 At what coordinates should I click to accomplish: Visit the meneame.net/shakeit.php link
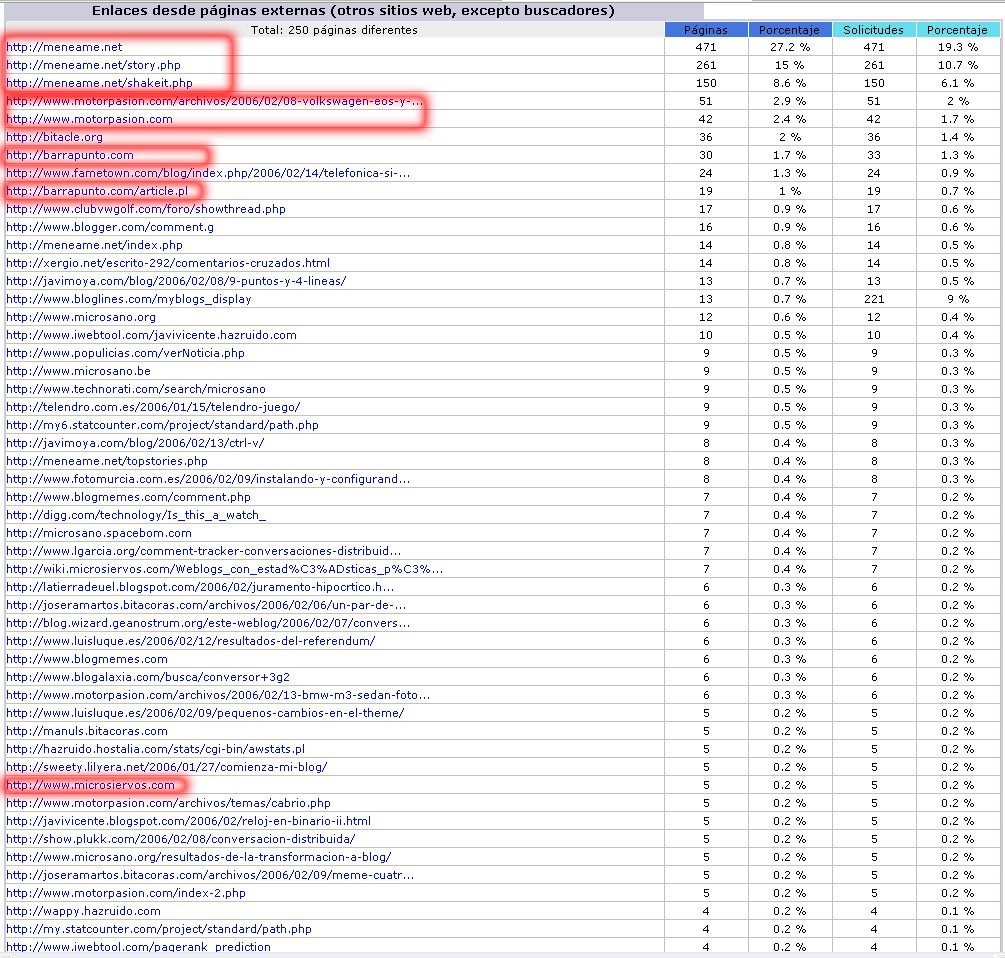(99, 83)
